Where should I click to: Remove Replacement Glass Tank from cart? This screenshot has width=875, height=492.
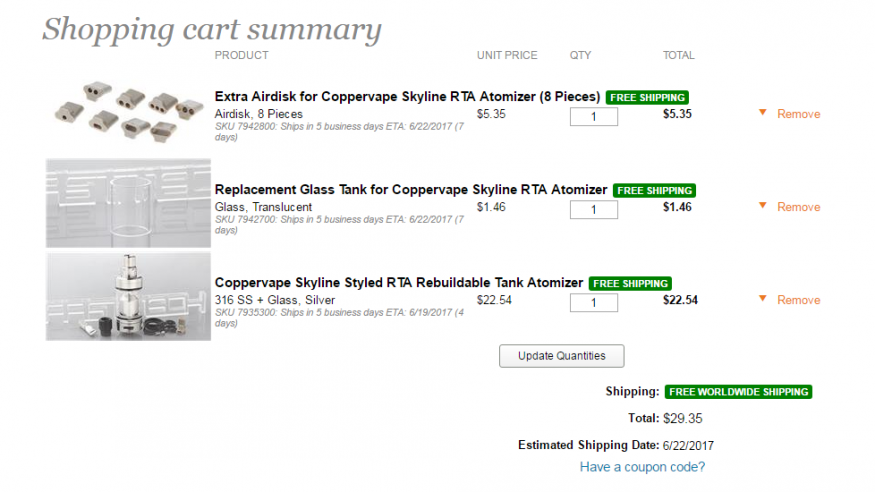pyautogui.click(x=798, y=207)
